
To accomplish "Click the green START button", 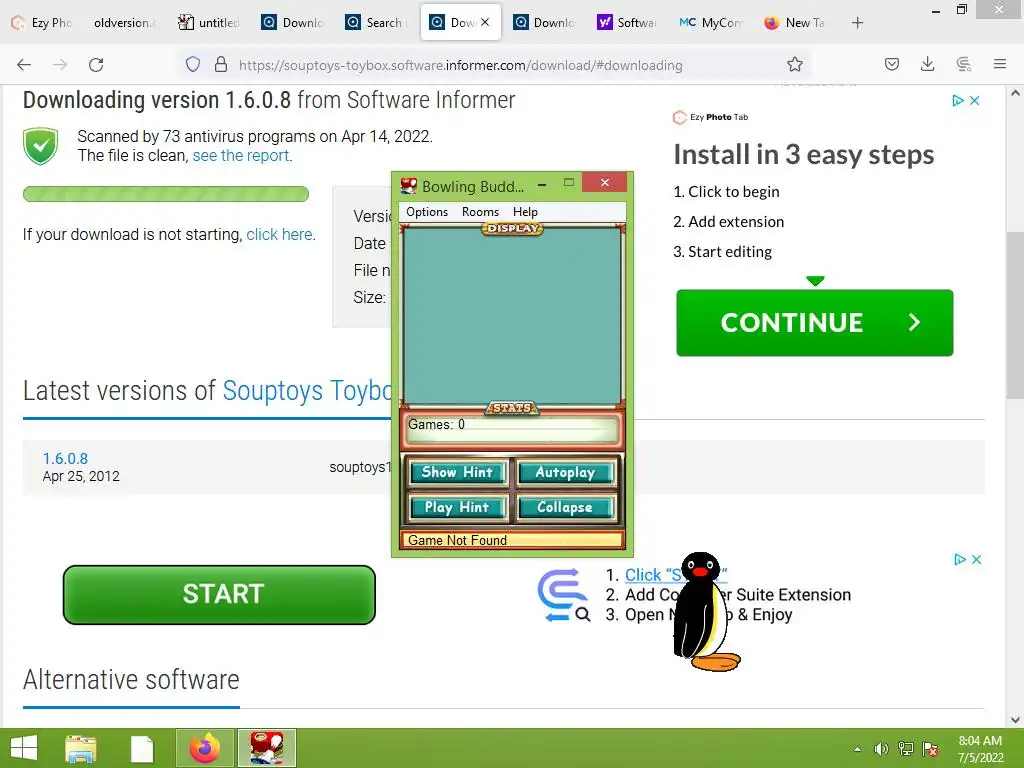I will (x=219, y=594).
